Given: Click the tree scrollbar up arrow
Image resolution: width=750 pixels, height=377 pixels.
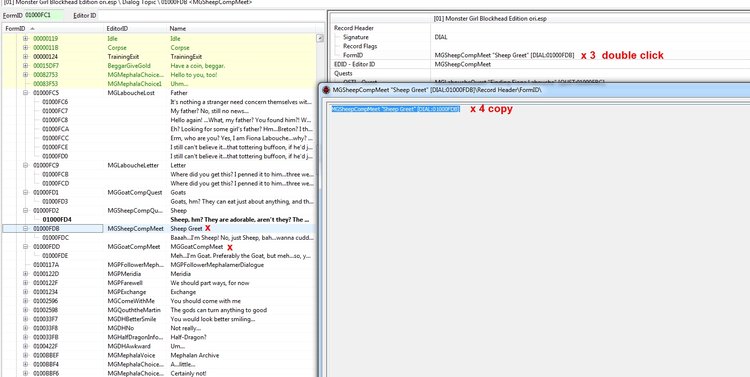Looking at the screenshot, I should [x=320, y=38].
